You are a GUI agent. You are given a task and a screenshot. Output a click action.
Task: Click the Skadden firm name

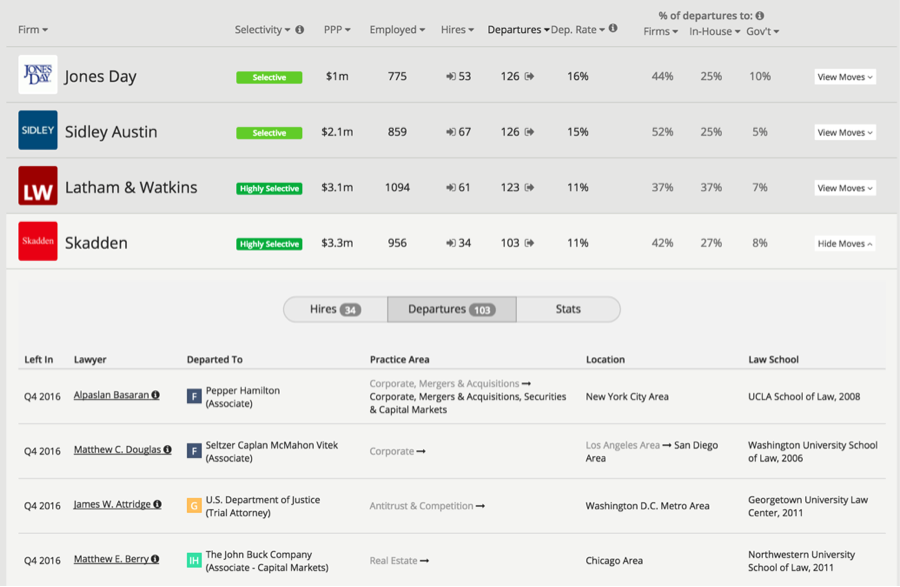[x=96, y=243]
